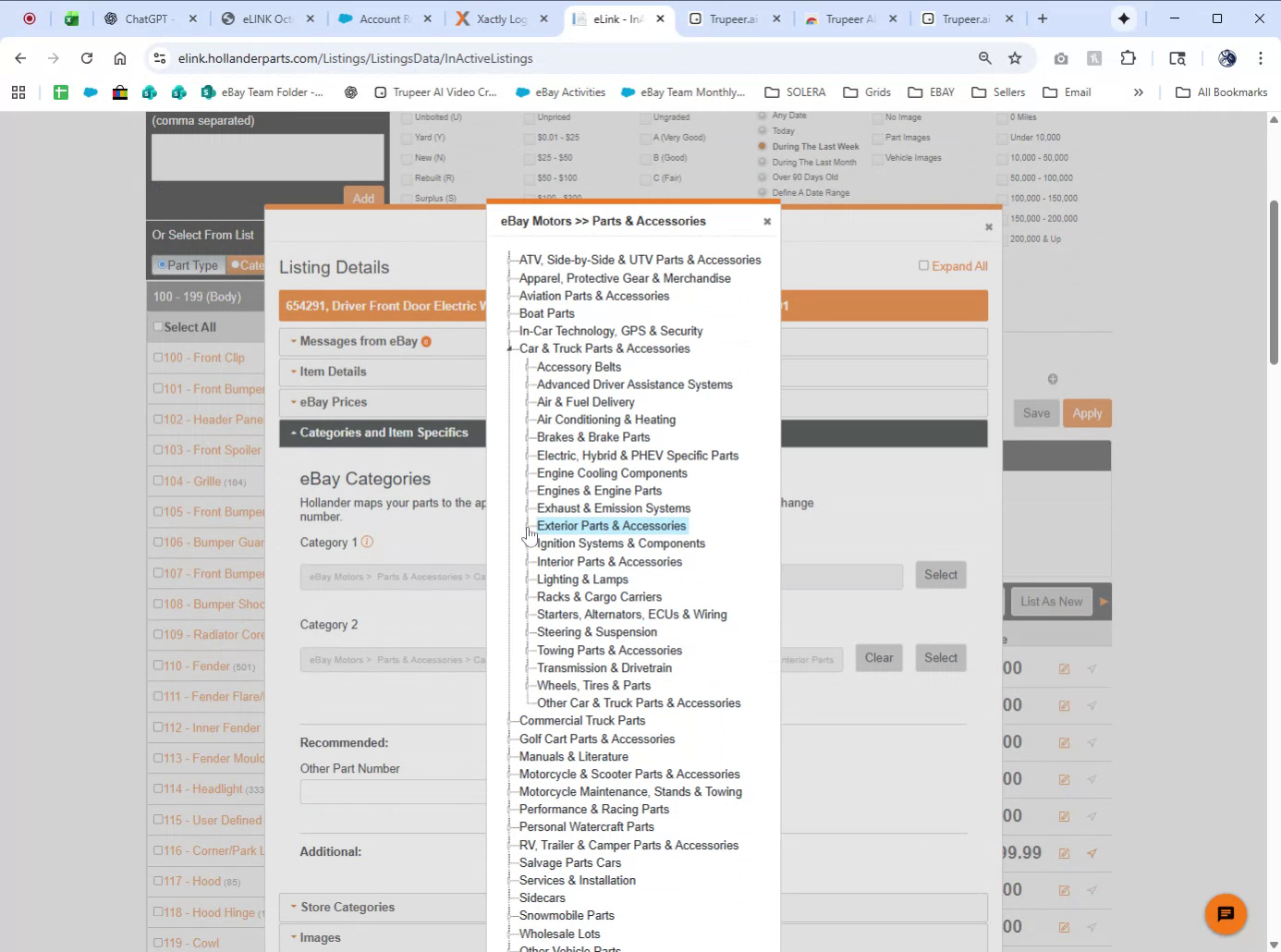The height and width of the screenshot is (952, 1281).
Task: Click the send icon in the 99.99 row
Action: pos(1092,853)
